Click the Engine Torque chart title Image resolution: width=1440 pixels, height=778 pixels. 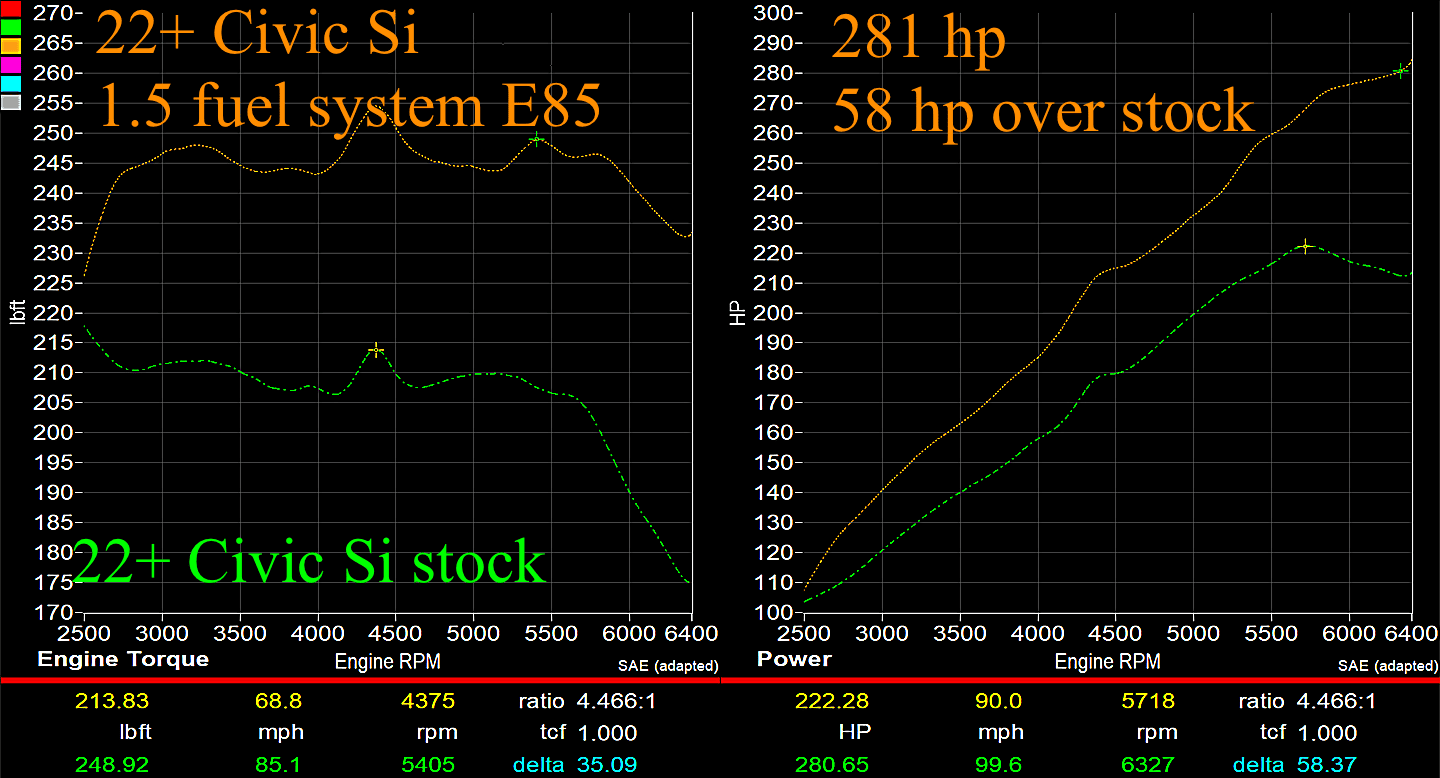pyautogui.click(x=123, y=659)
